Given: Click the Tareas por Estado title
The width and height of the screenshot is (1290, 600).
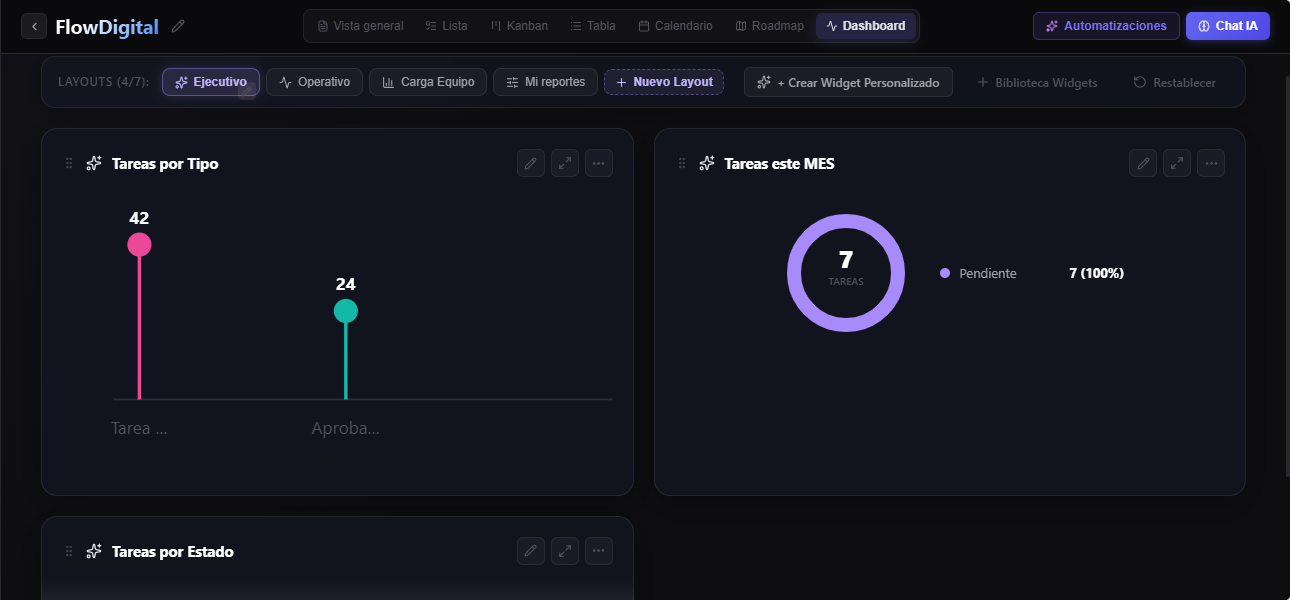Looking at the screenshot, I should point(173,551).
